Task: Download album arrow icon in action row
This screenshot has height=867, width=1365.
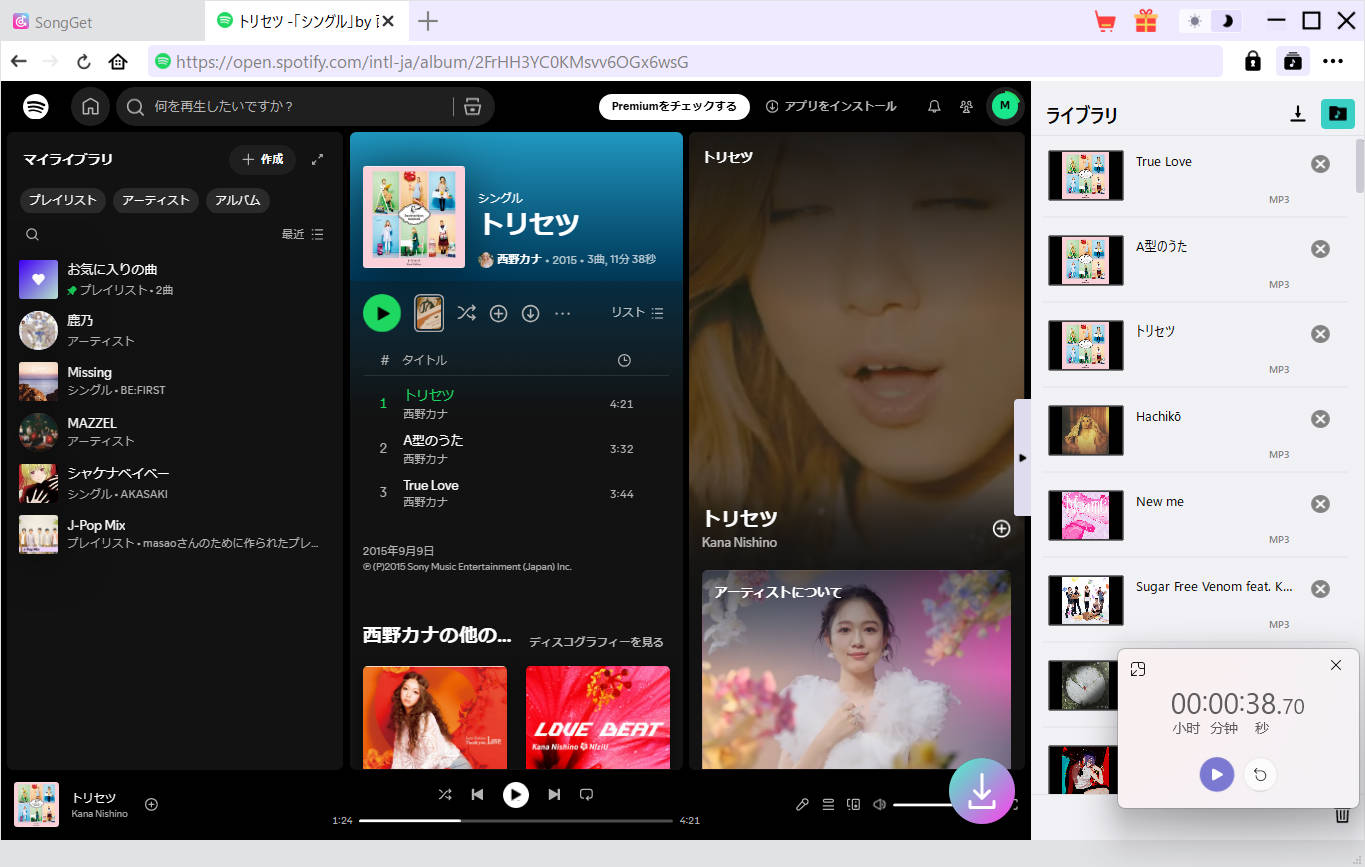Action: click(530, 313)
